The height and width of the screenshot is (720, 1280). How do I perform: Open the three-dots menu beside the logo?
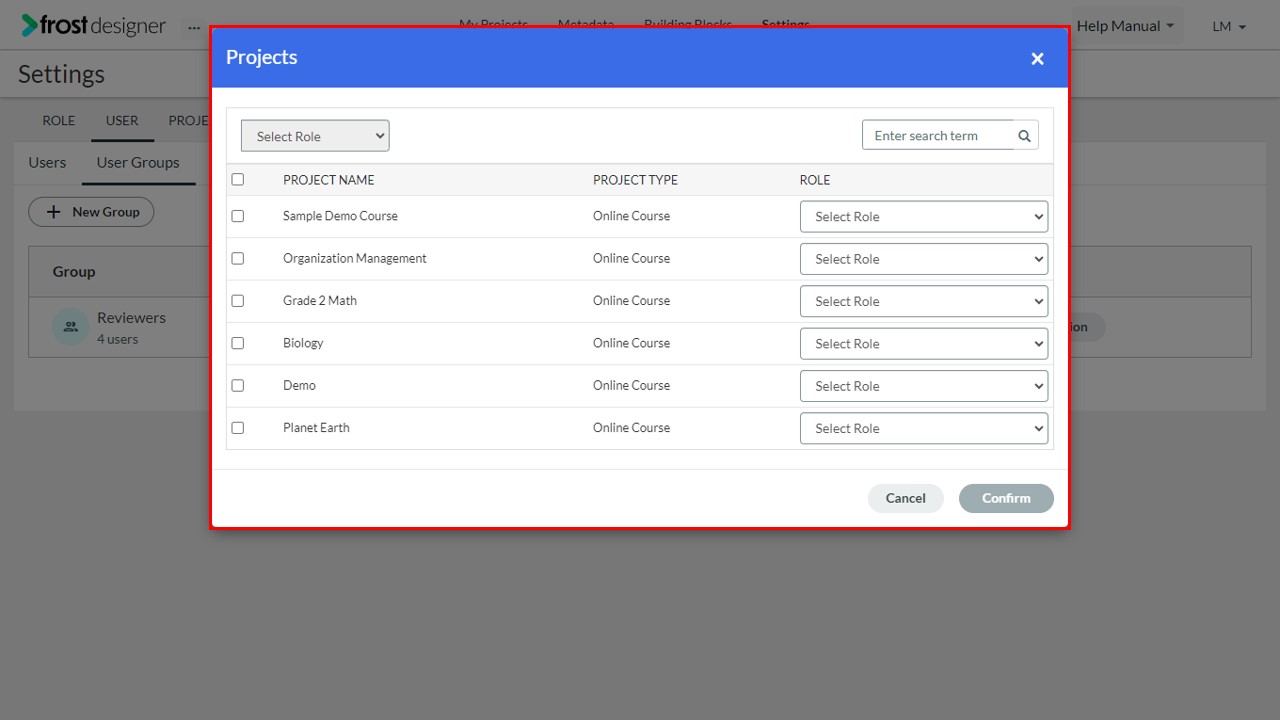click(x=194, y=28)
